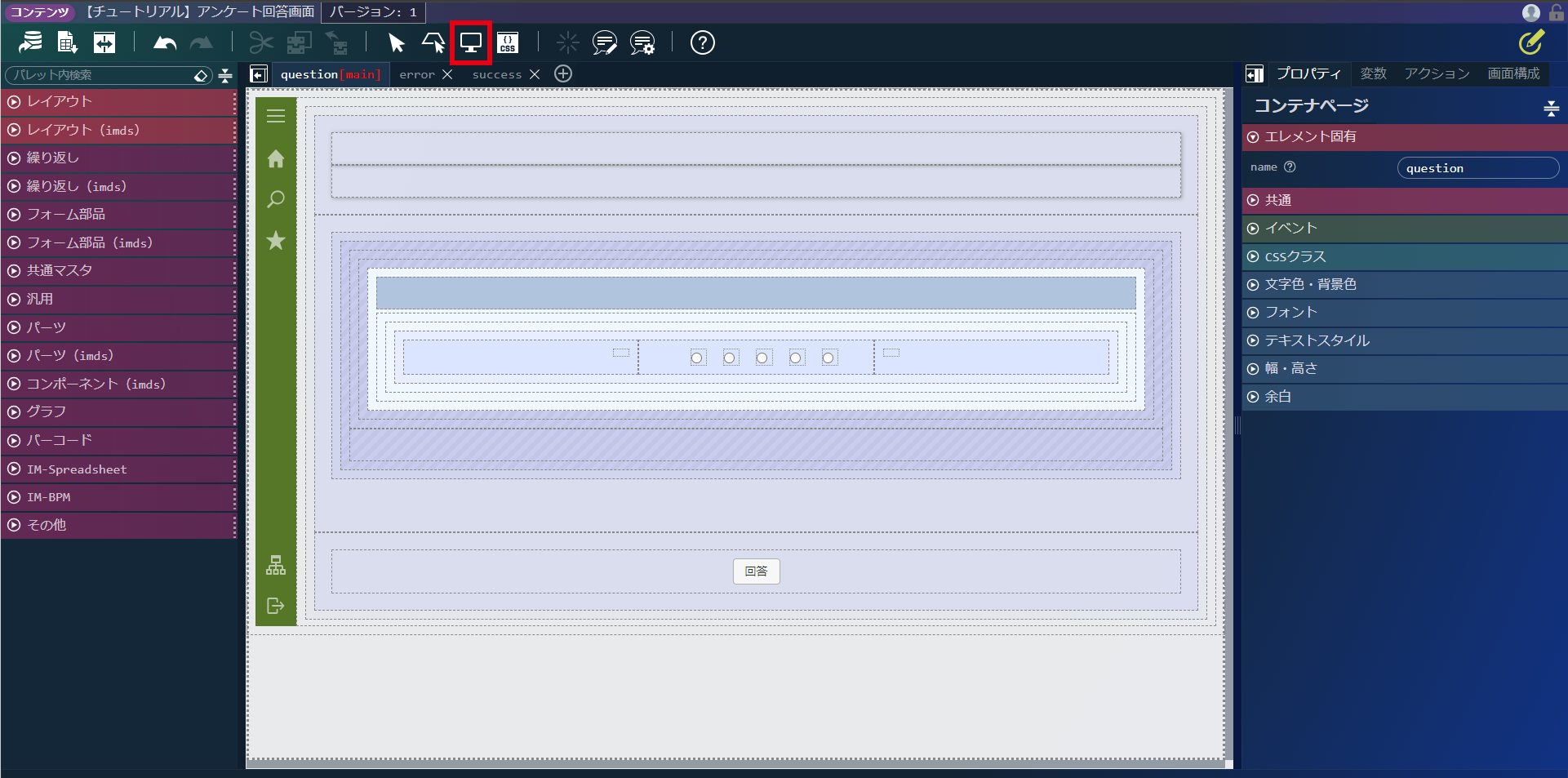Collapse the right properties panel icon

click(x=1255, y=74)
